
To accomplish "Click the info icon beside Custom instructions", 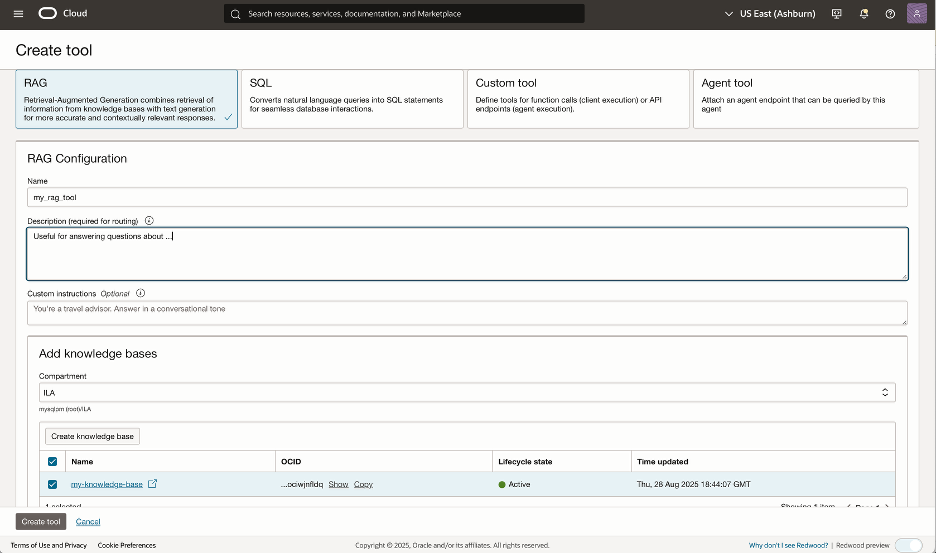I will (140, 293).
